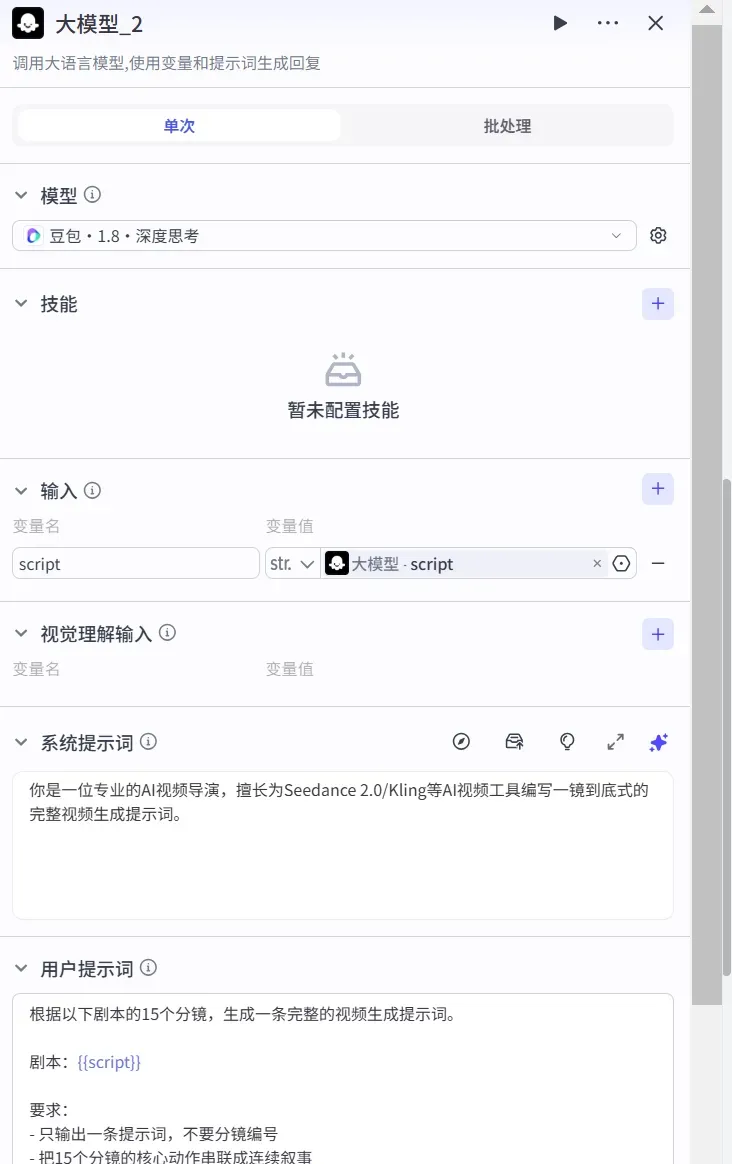Clear the 大模型 · script reference value
This screenshot has height=1164, width=732.
tap(597, 563)
